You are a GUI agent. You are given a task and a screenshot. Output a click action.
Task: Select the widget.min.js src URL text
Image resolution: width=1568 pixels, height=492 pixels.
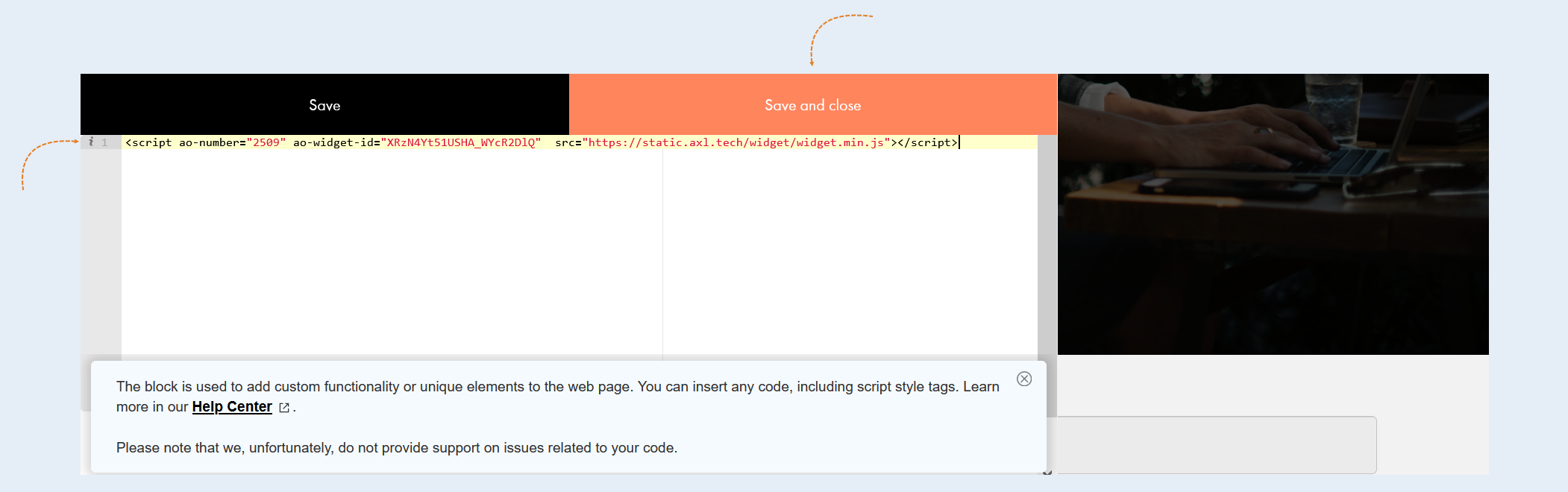[736, 142]
